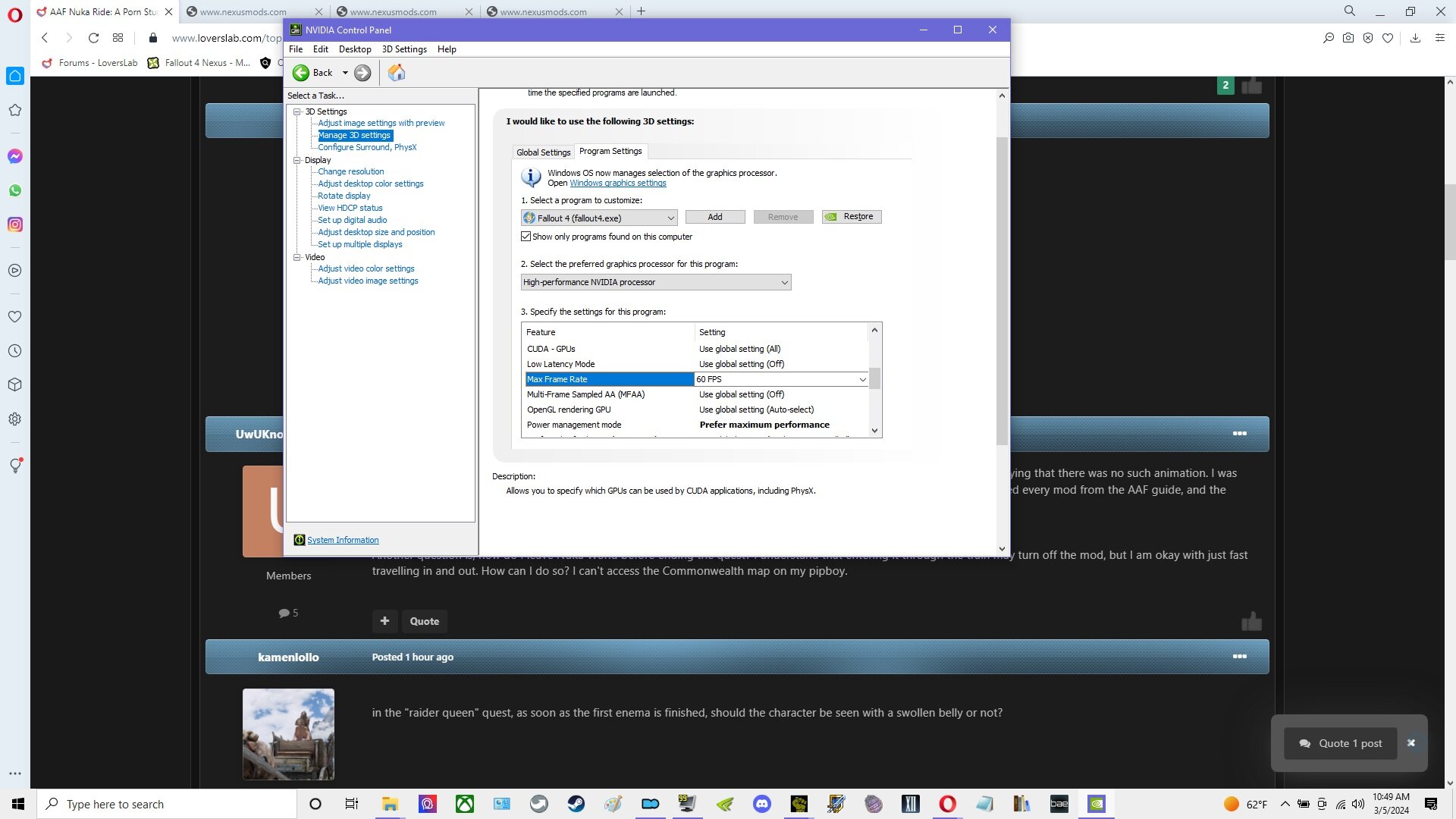Open Opera sidebar home workspace icon
This screenshot has width=1456, height=819.
pyautogui.click(x=15, y=76)
